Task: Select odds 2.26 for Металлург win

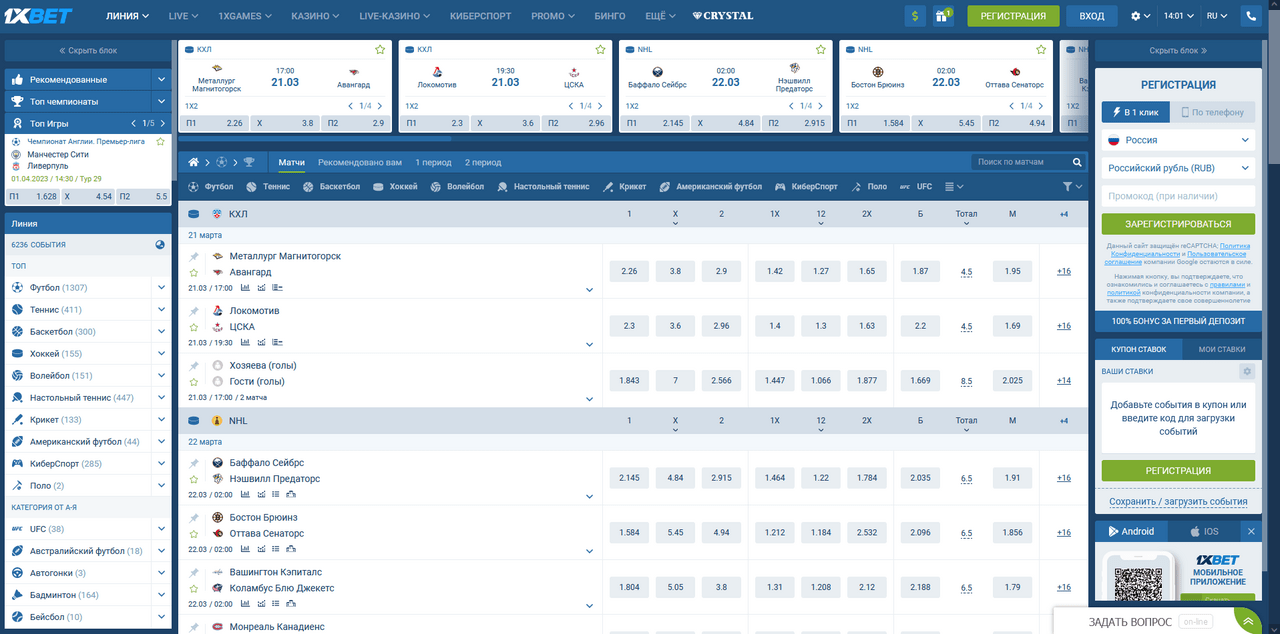Action: pos(629,271)
